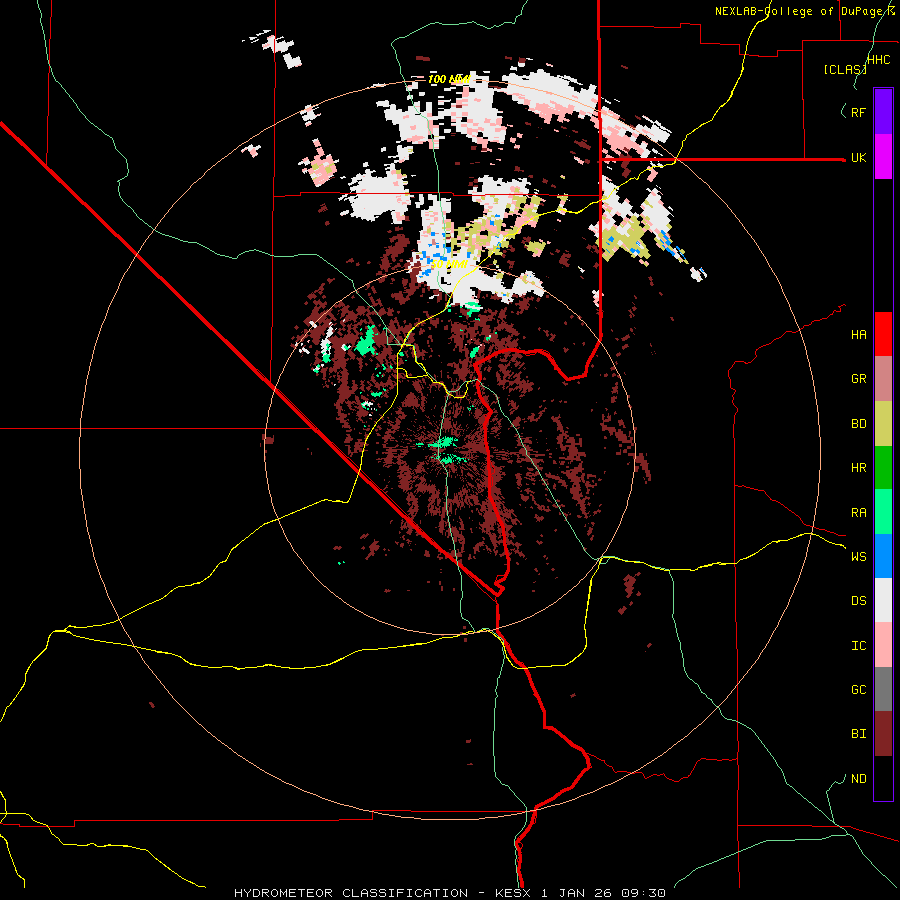Pick the blue WS legend swatch
Screen dimensions: 900x900
coord(883,556)
